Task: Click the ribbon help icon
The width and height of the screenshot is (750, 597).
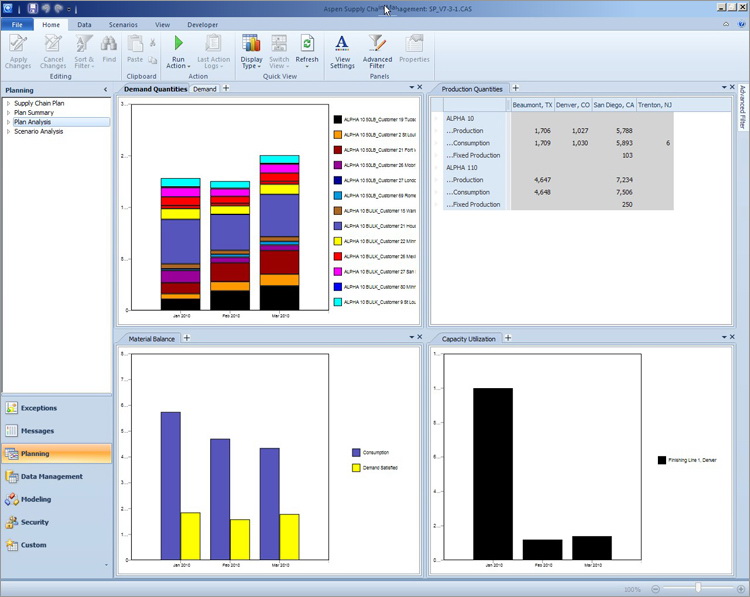Action: point(742,24)
